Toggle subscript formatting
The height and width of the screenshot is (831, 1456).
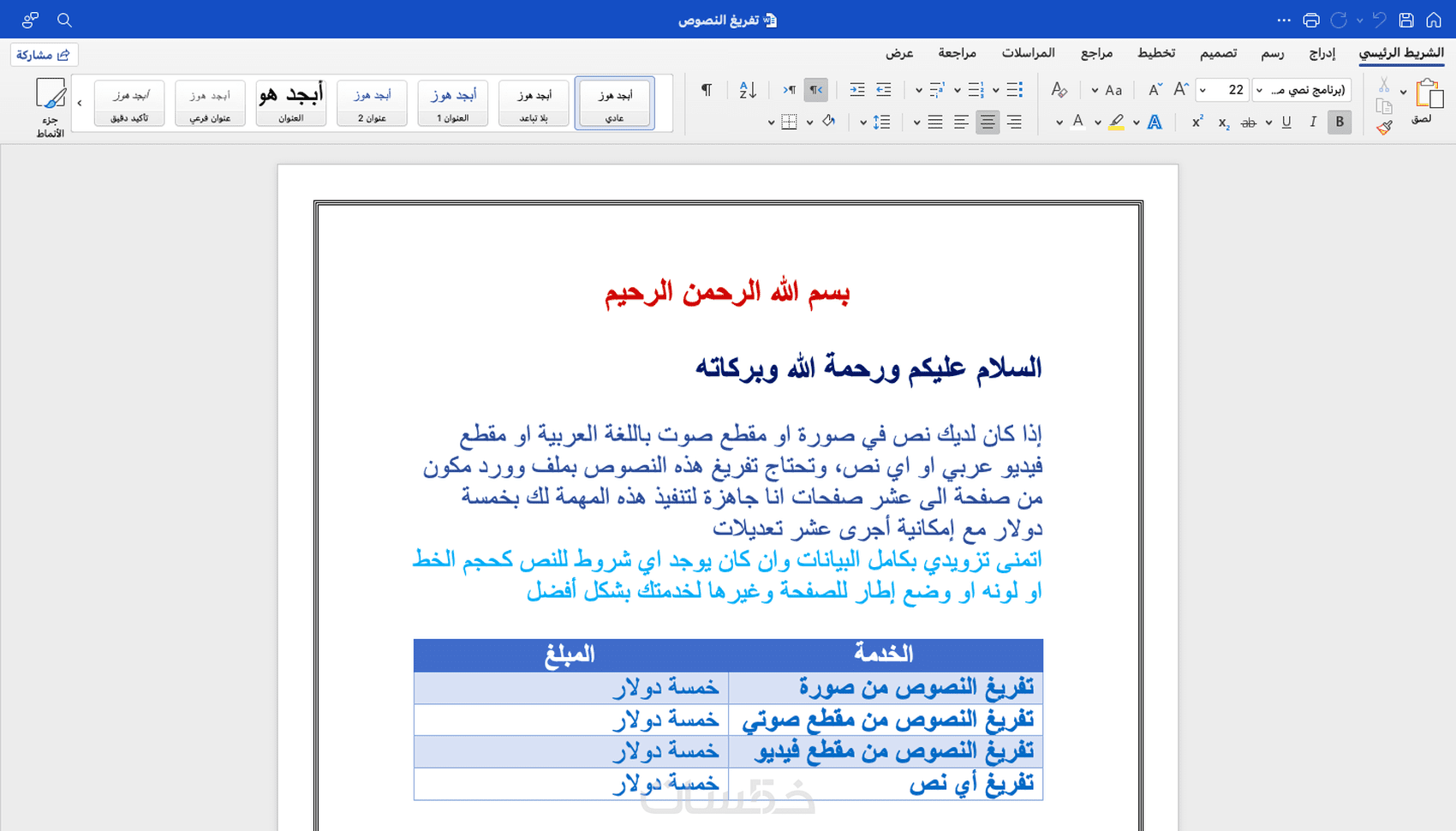tap(1224, 123)
